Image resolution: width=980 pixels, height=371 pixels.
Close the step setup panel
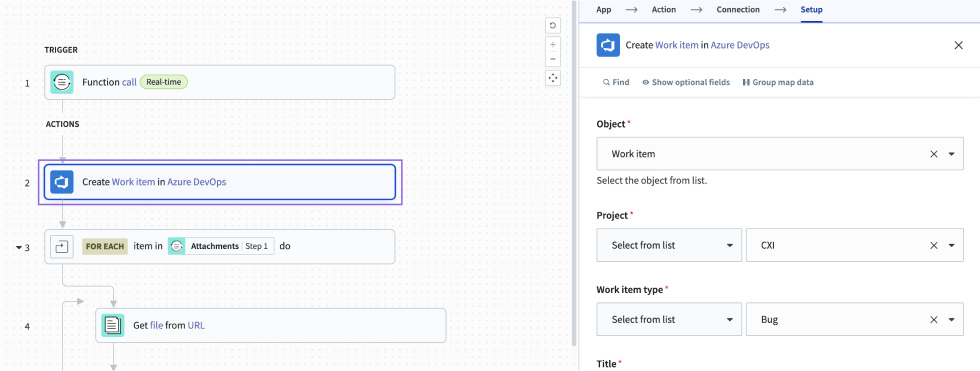click(958, 45)
